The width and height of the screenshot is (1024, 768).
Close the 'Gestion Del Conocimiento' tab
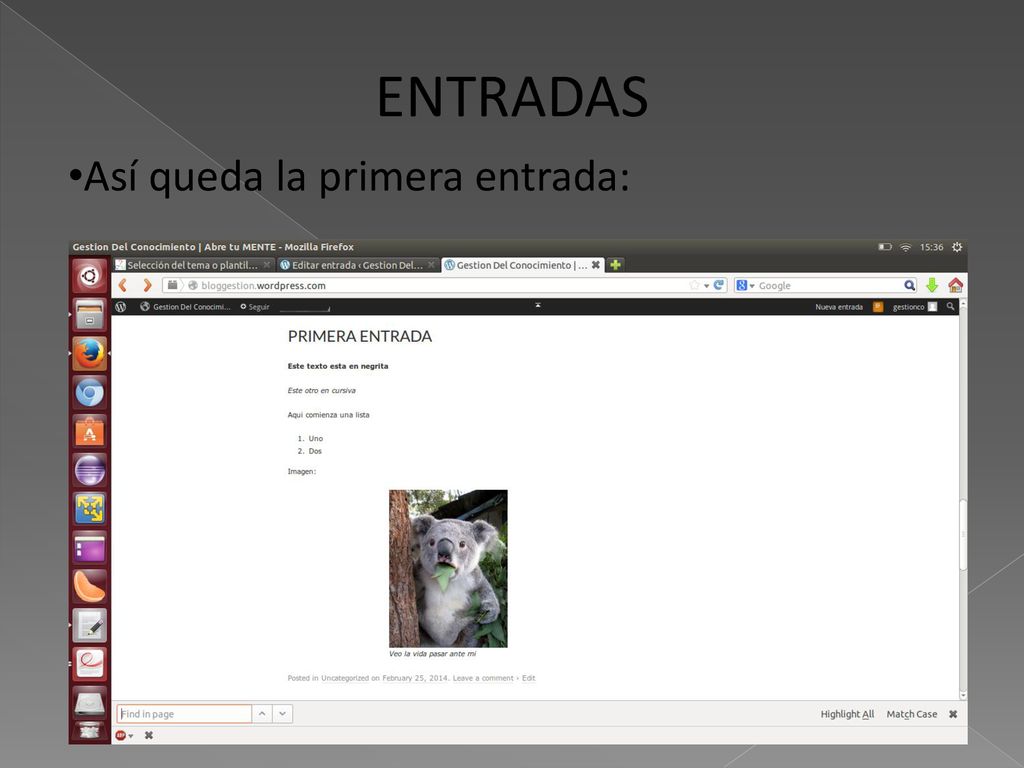click(x=596, y=265)
